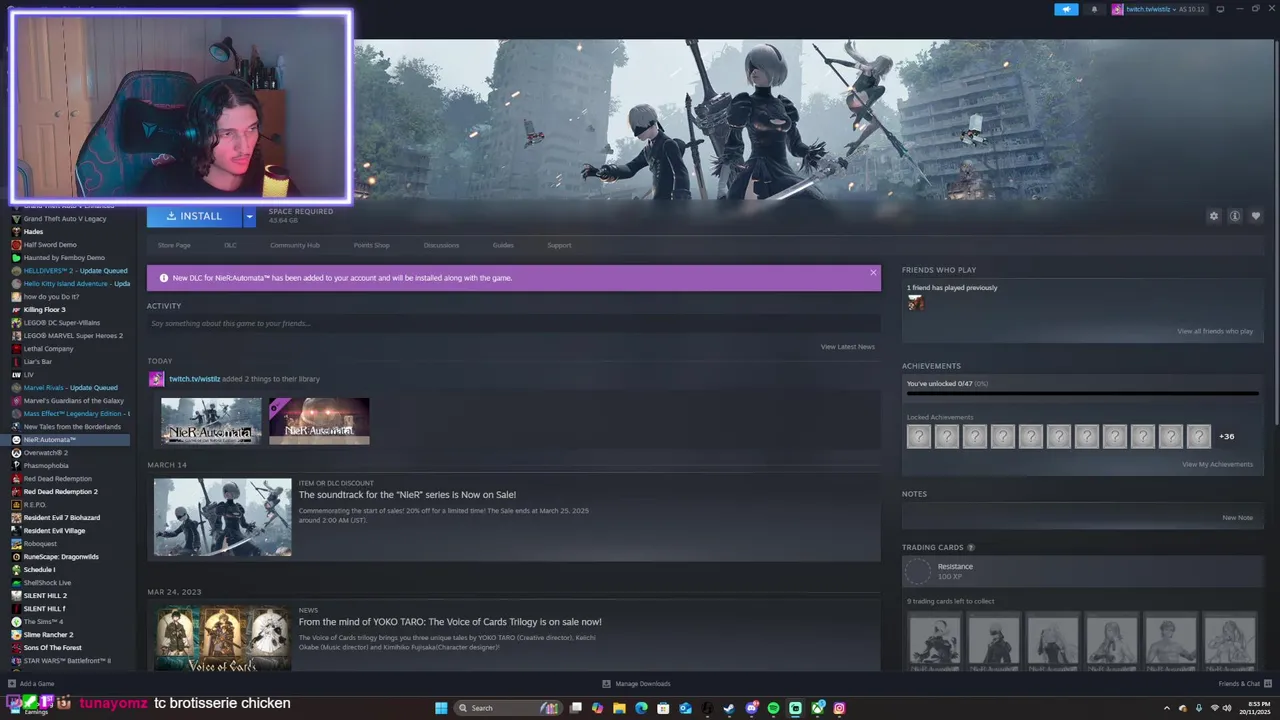Dismiss the new DLC notification banner
The width and height of the screenshot is (1280, 720).
point(873,272)
